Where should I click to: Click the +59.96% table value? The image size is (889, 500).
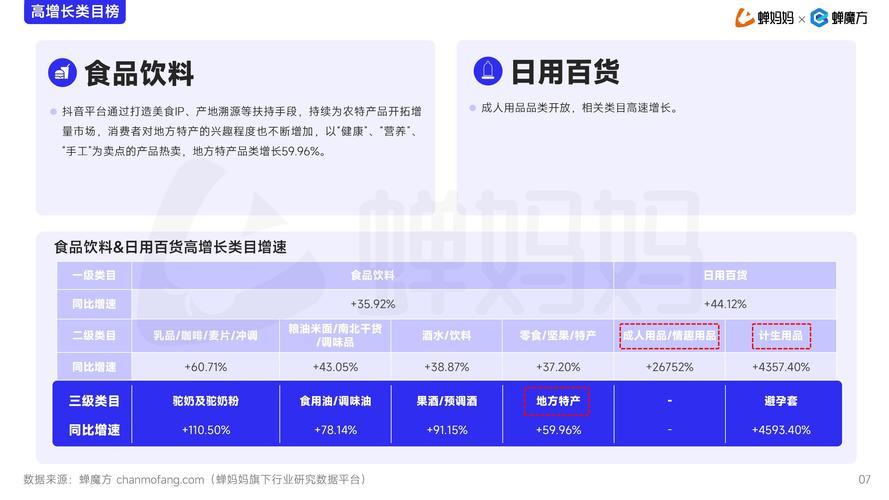click(x=558, y=430)
